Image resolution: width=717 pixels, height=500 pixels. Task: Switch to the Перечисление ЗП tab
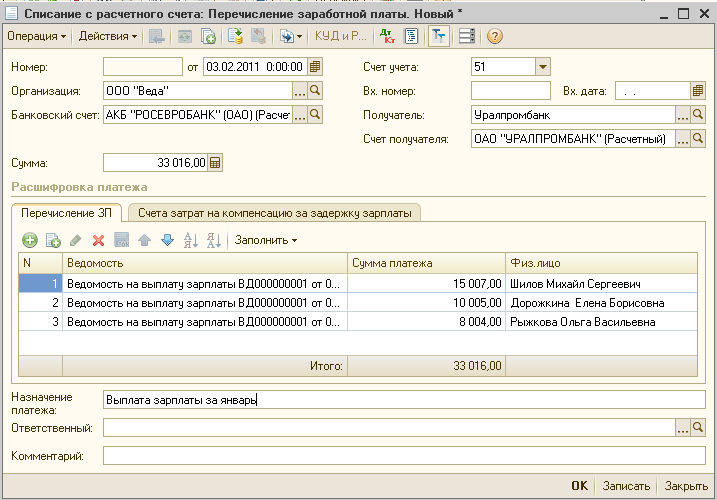pos(66,213)
